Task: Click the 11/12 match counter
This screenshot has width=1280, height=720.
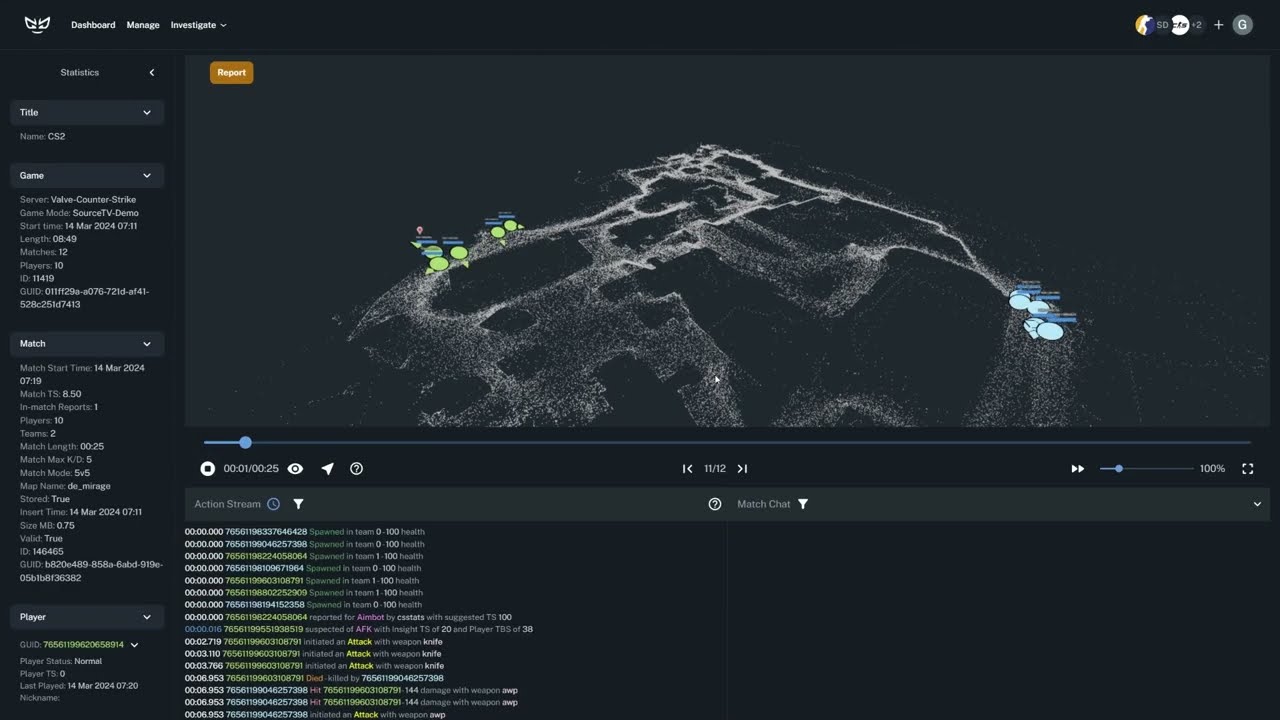Action: (x=715, y=468)
